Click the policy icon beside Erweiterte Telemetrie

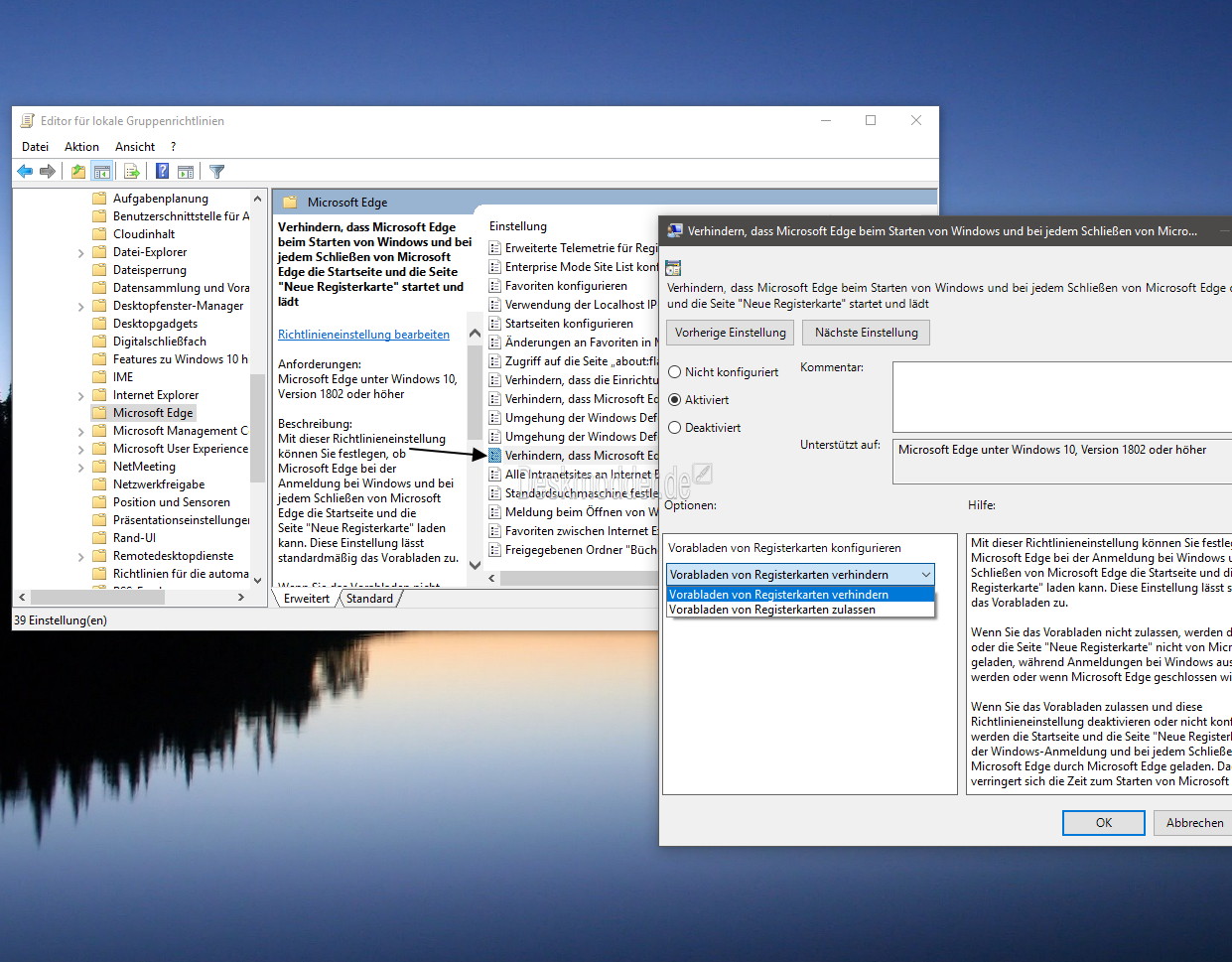coord(494,248)
